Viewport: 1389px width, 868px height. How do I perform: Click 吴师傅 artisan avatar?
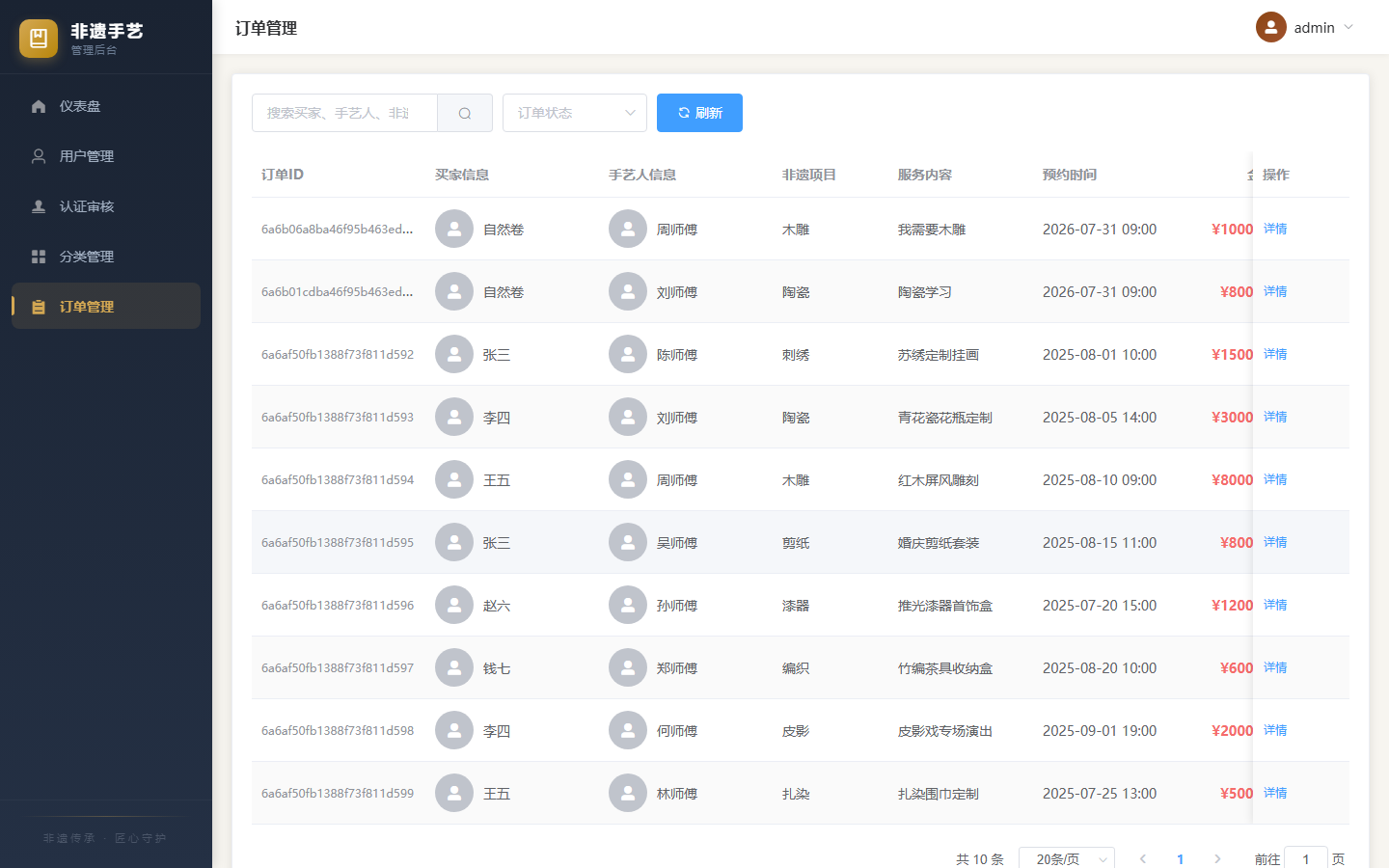[628, 542]
